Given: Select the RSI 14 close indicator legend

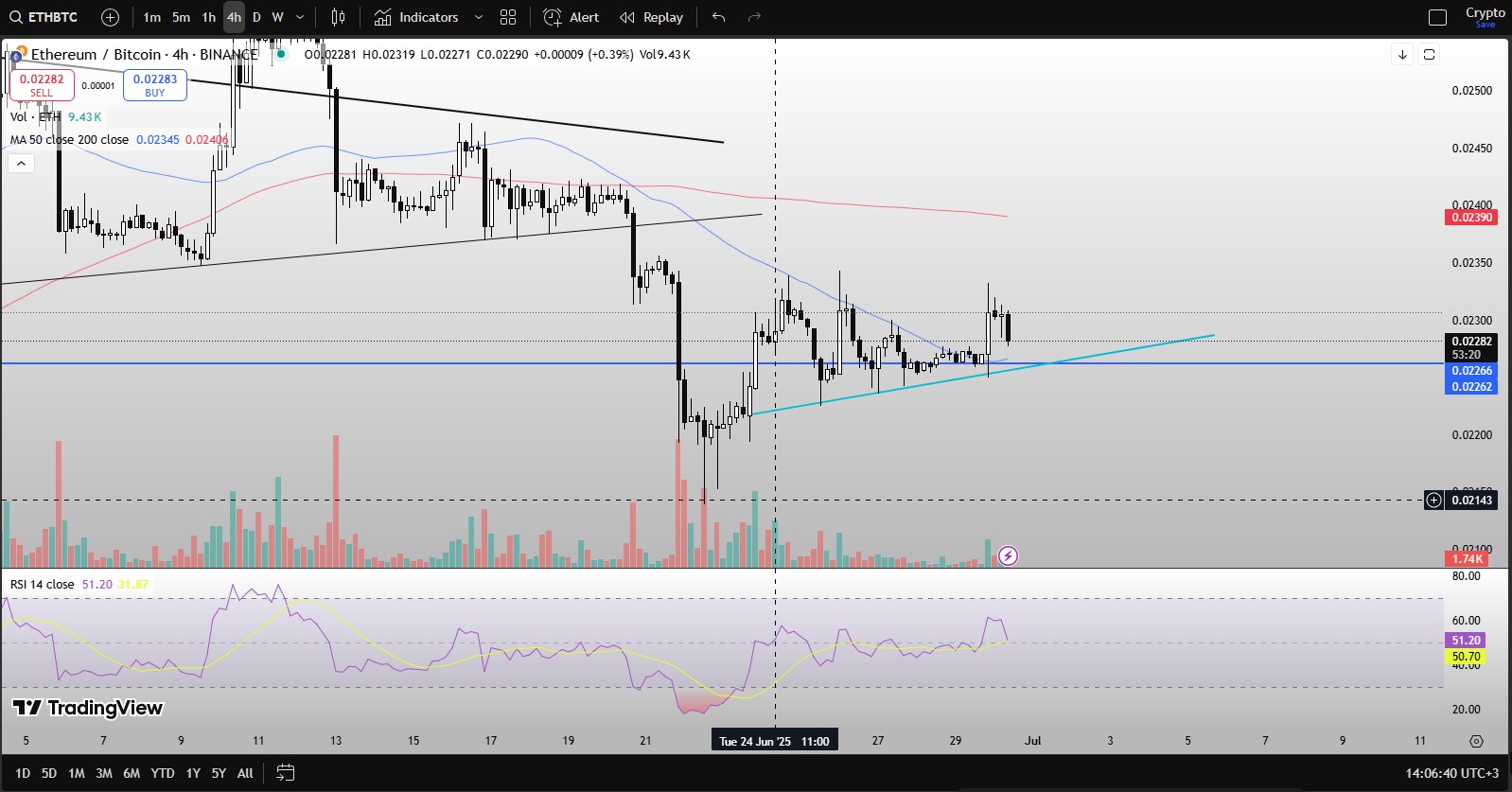Looking at the screenshot, I should 43,584.
